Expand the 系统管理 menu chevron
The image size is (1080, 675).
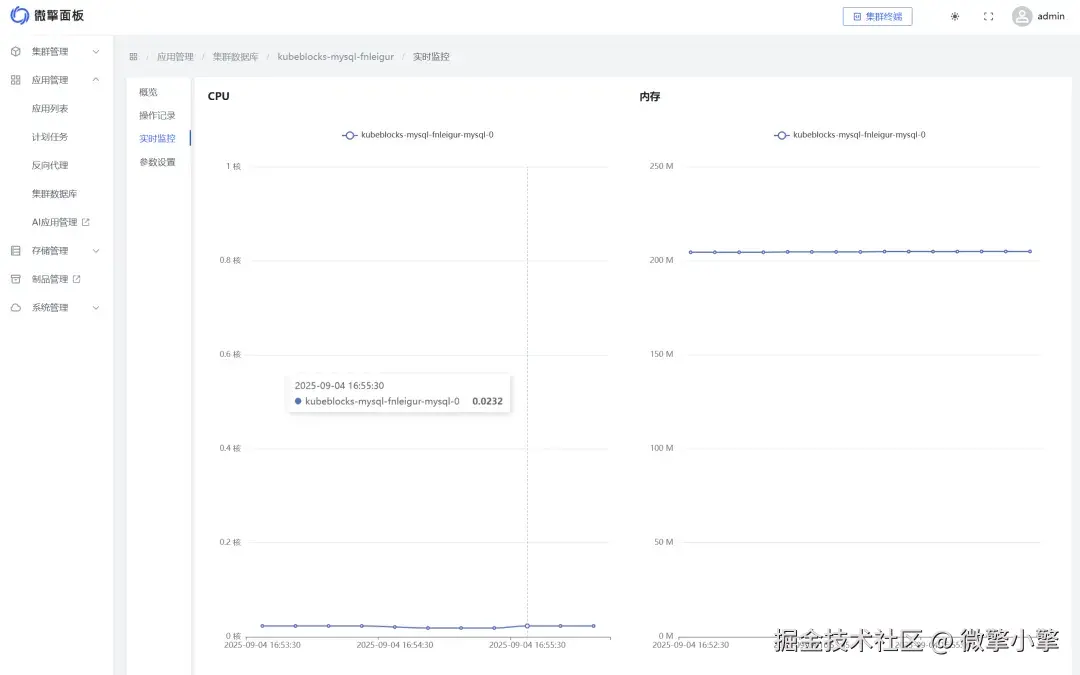96,308
